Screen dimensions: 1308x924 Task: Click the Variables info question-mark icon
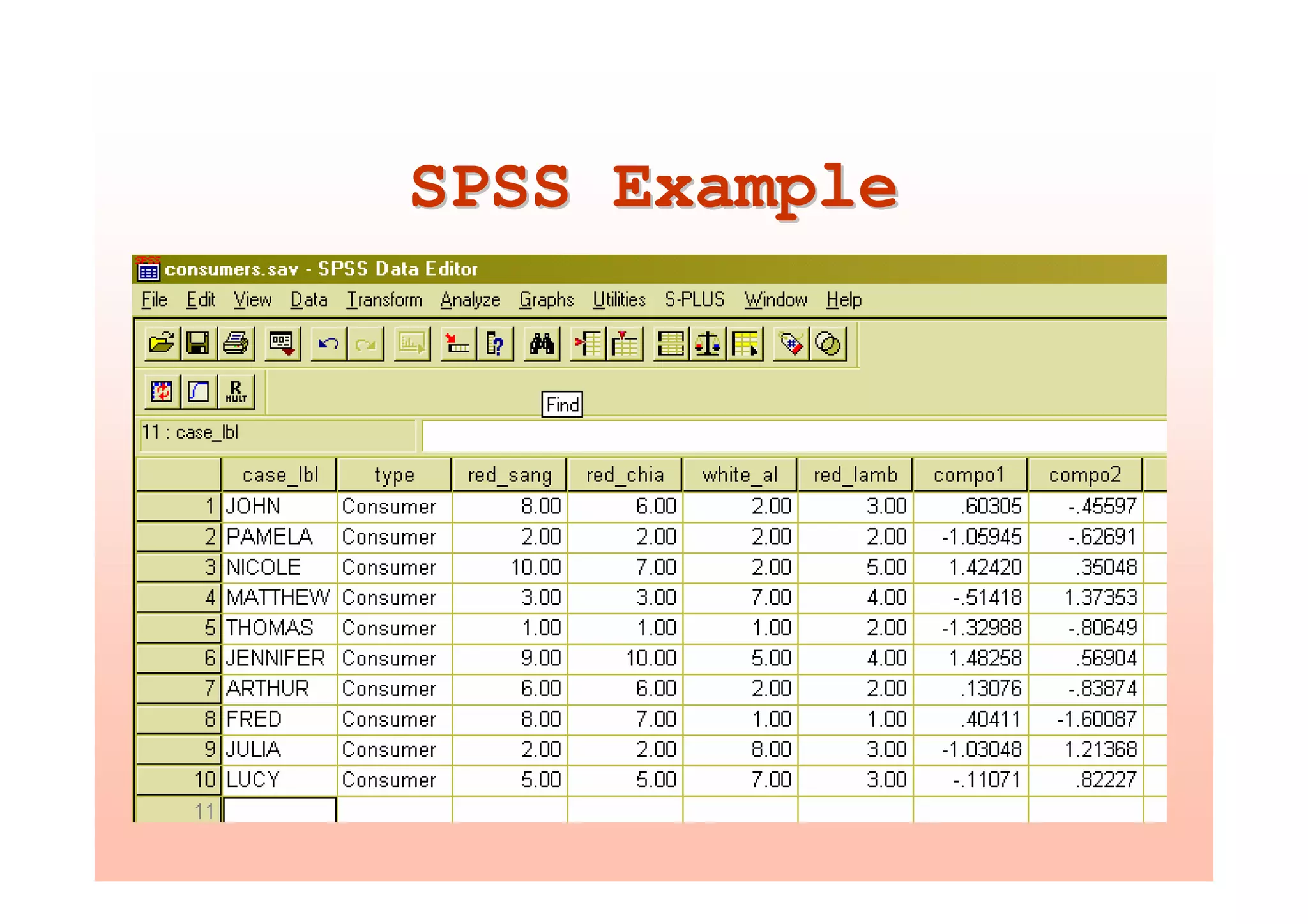[495, 344]
